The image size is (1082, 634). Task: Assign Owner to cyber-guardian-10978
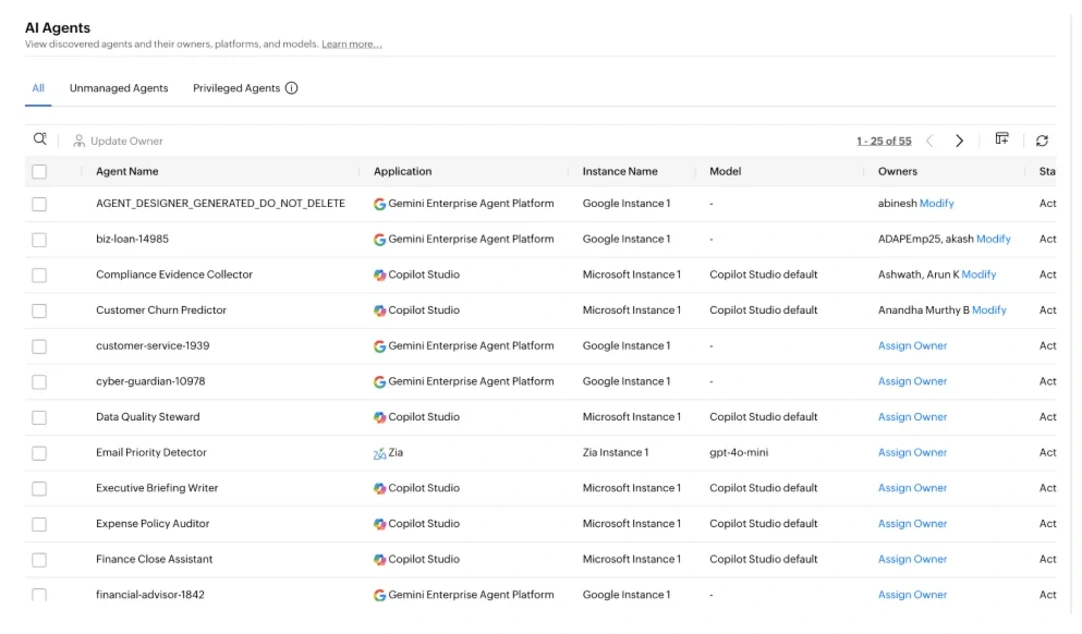coord(912,382)
